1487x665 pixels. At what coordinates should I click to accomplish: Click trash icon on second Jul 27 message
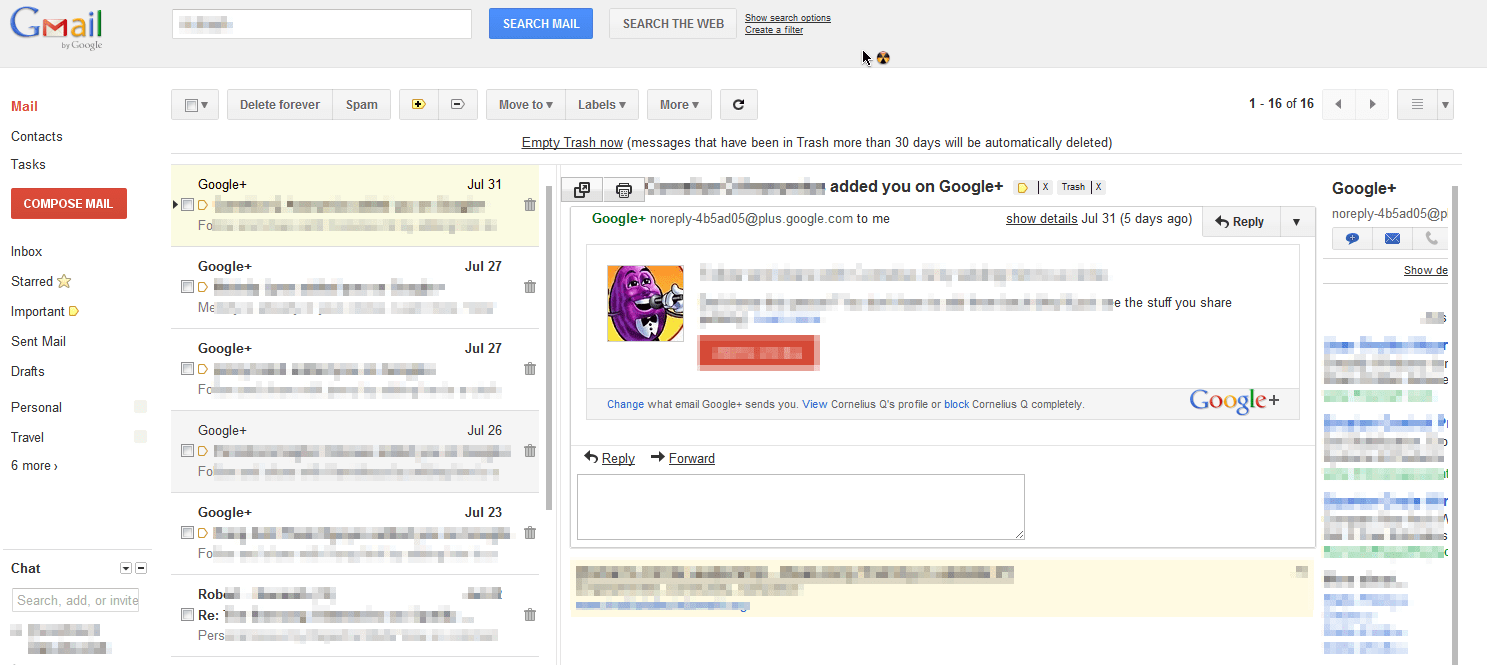(530, 369)
